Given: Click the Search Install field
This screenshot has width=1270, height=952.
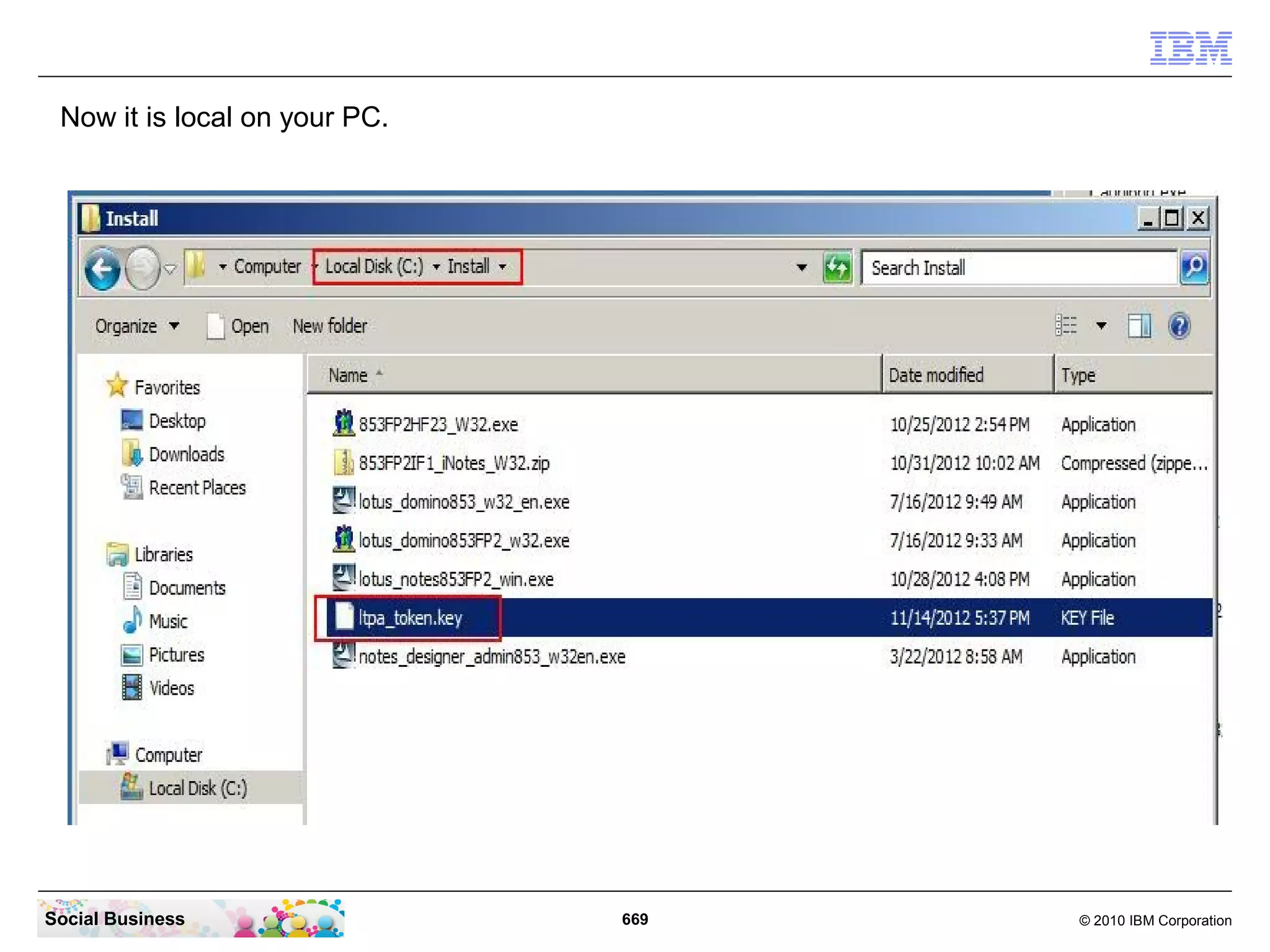Looking at the screenshot, I should [x=1018, y=268].
